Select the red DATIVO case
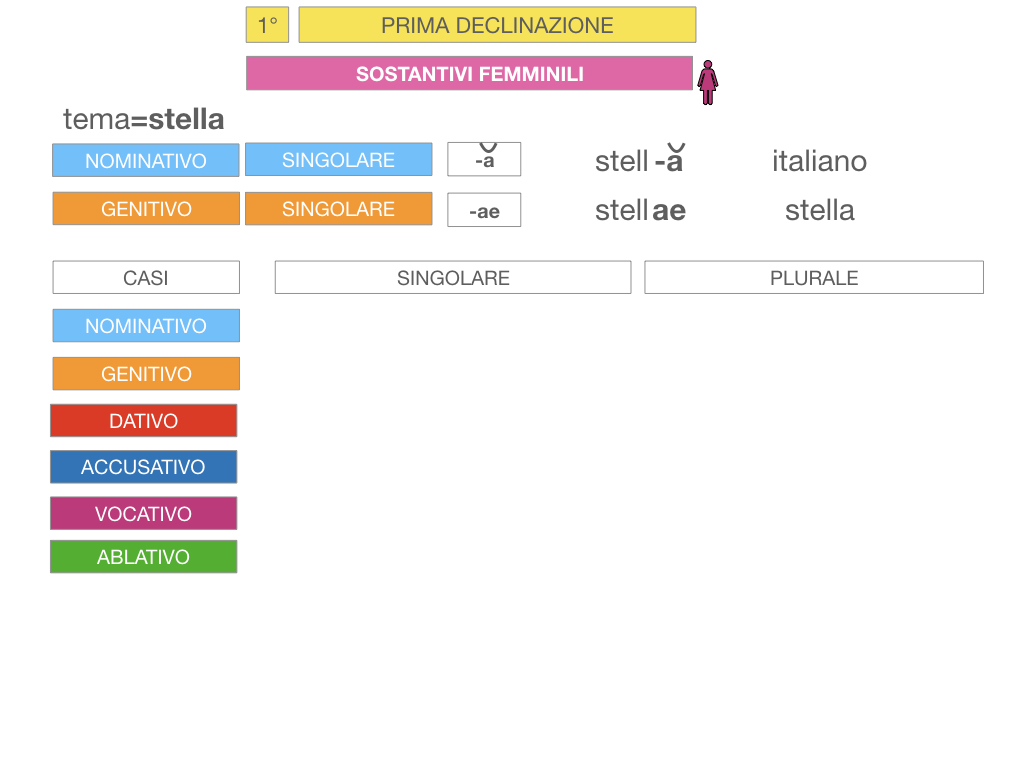The height and width of the screenshot is (768, 1024). 144,421
